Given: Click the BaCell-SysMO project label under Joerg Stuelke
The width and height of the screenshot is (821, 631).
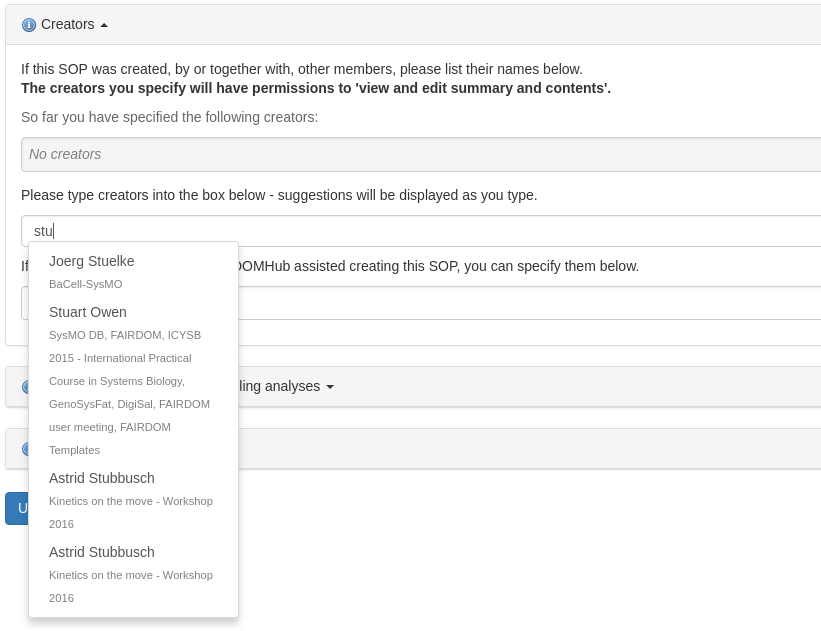Looking at the screenshot, I should click(x=86, y=284).
